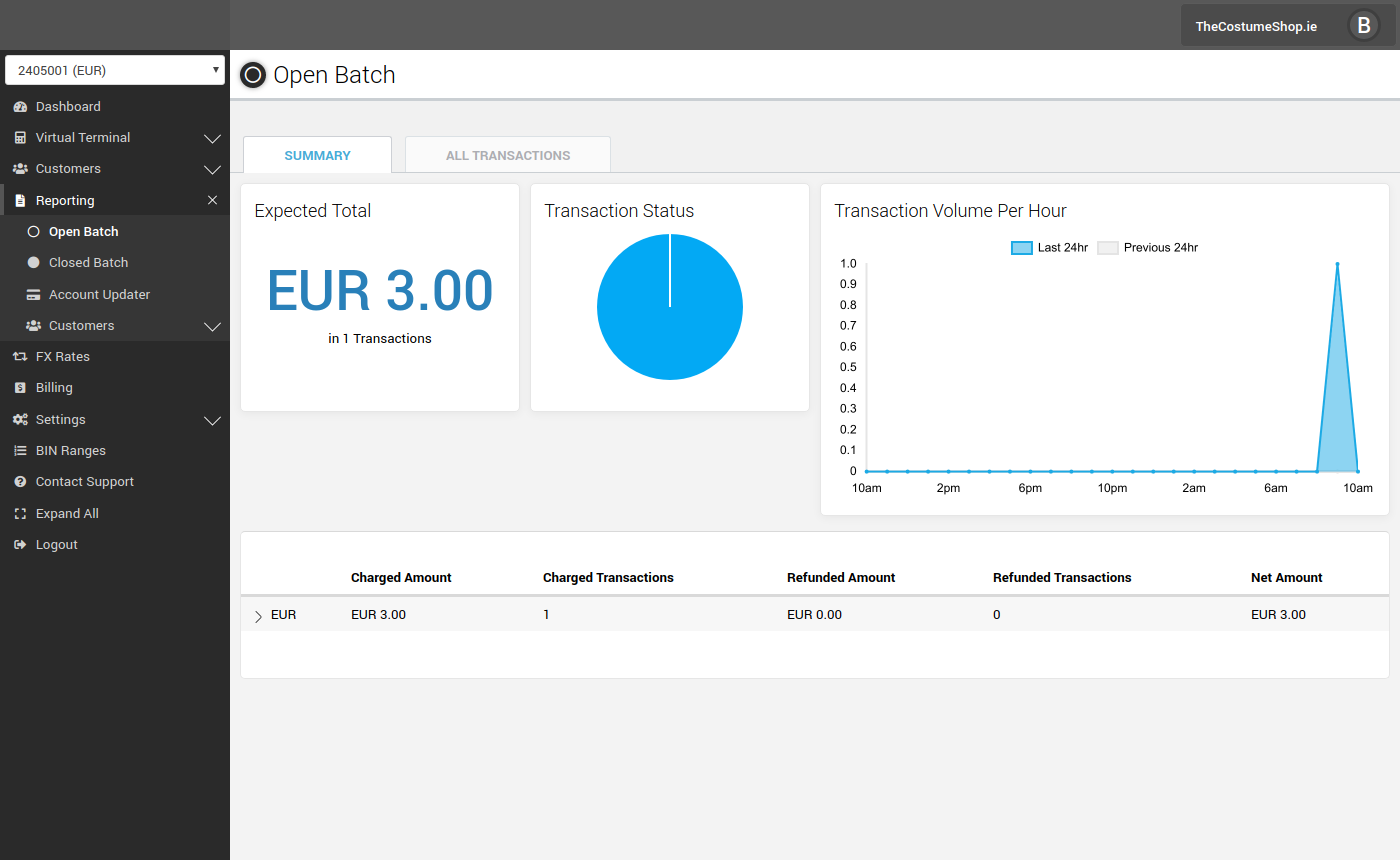Go to Billing page

54,388
